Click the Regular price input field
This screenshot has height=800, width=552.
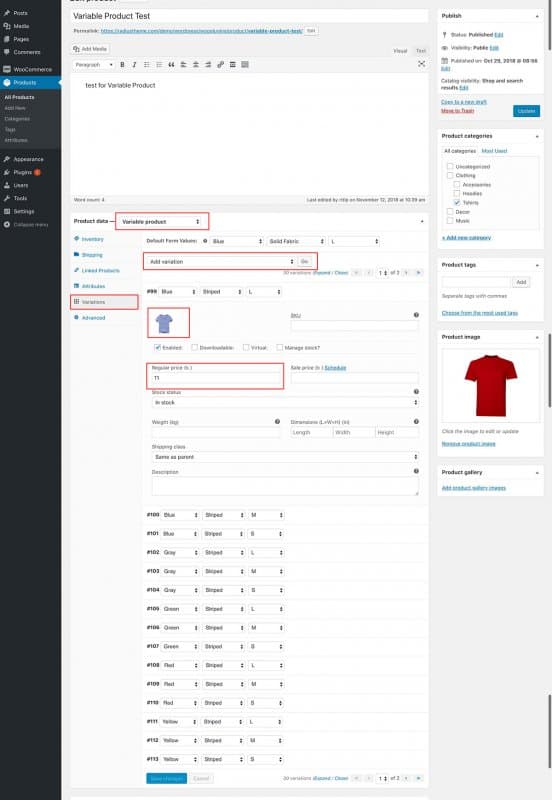[x=216, y=378]
